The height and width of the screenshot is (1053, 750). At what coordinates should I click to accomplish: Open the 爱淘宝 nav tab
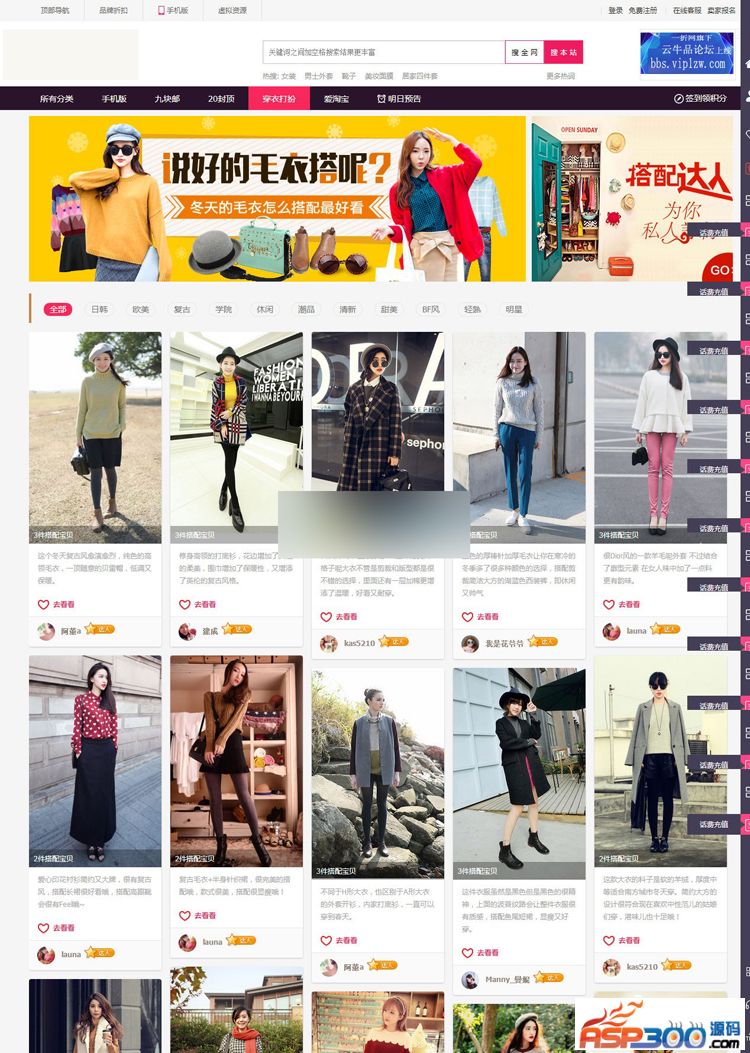[x=336, y=99]
